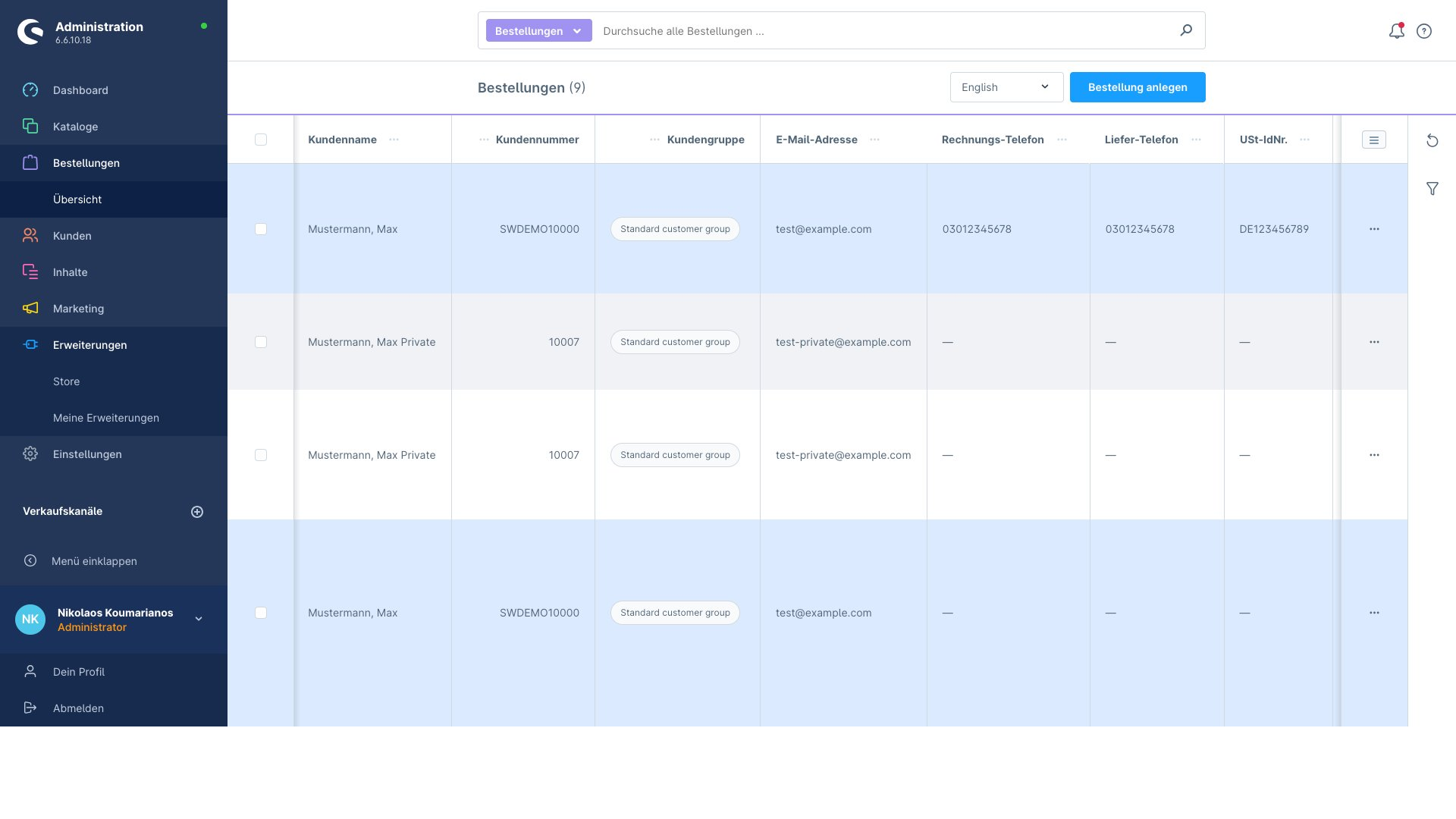1456x819 pixels.
Task: Click the Kunden people icon
Action: (30, 236)
